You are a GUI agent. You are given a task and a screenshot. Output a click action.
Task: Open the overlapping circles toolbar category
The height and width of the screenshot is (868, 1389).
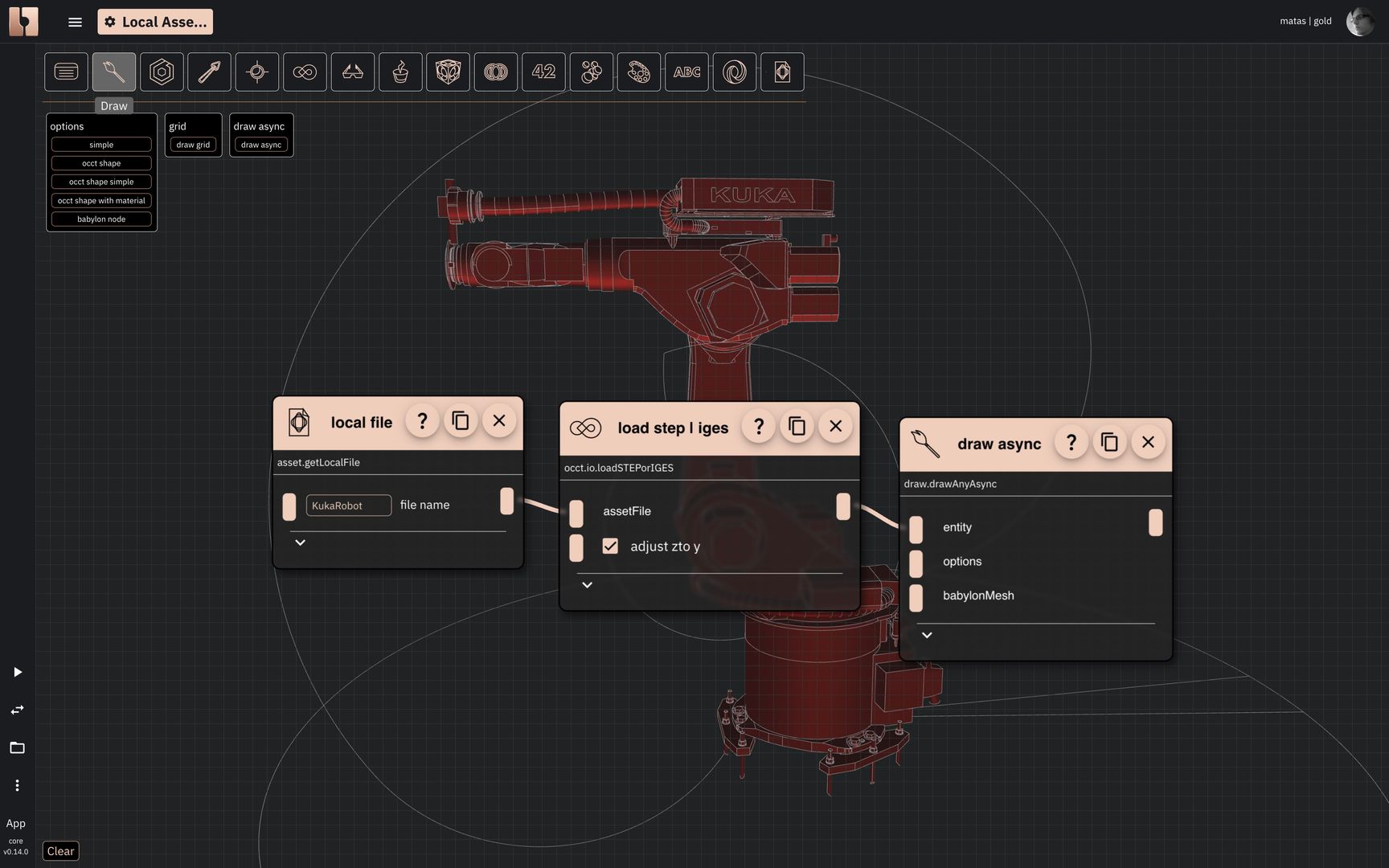pos(496,72)
